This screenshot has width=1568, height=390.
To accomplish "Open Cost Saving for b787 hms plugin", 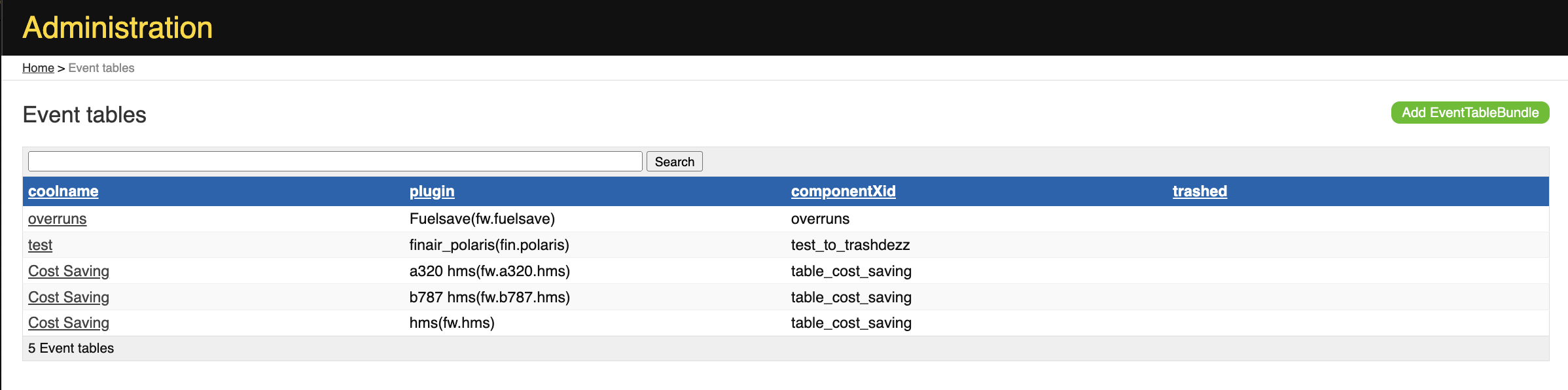I will [x=69, y=297].
